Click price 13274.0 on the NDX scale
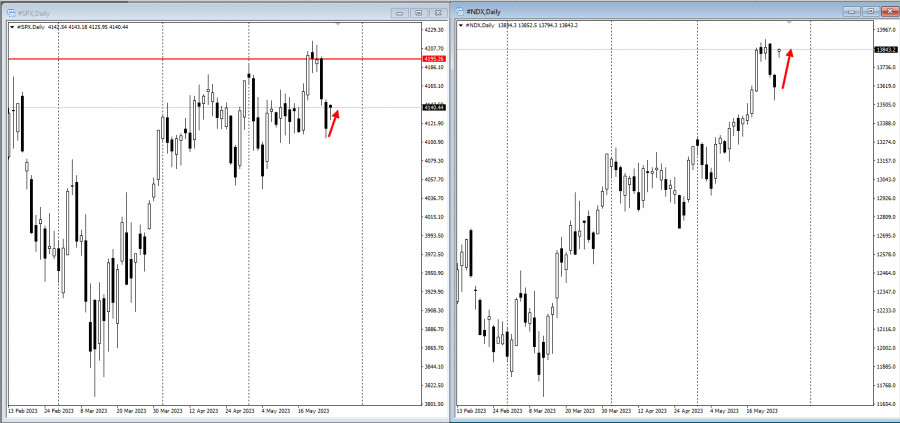This screenshot has height=423, width=900. 887,142
